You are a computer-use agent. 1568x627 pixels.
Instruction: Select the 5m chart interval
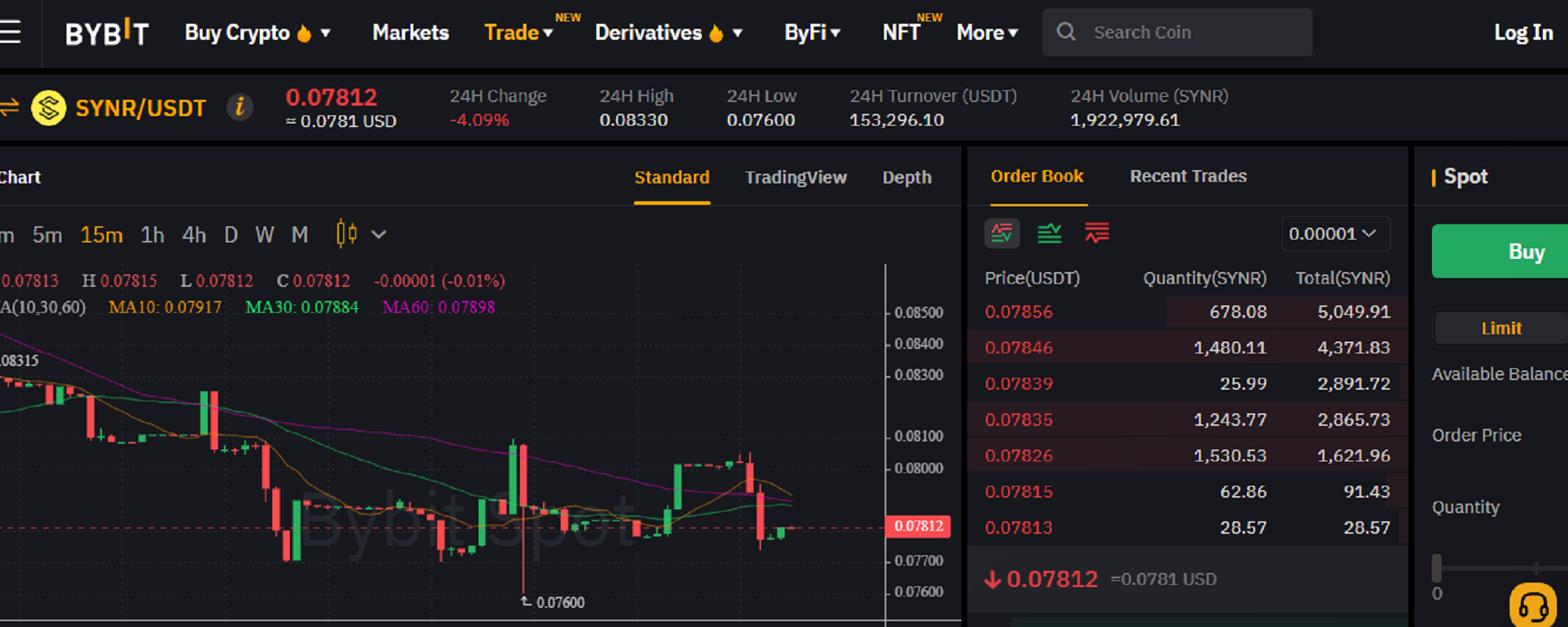tap(47, 235)
